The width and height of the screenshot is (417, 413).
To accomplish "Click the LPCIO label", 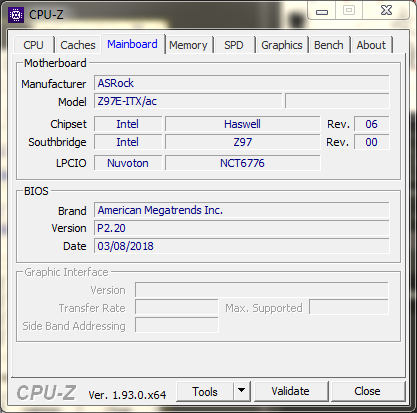I will pyautogui.click(x=71, y=163).
